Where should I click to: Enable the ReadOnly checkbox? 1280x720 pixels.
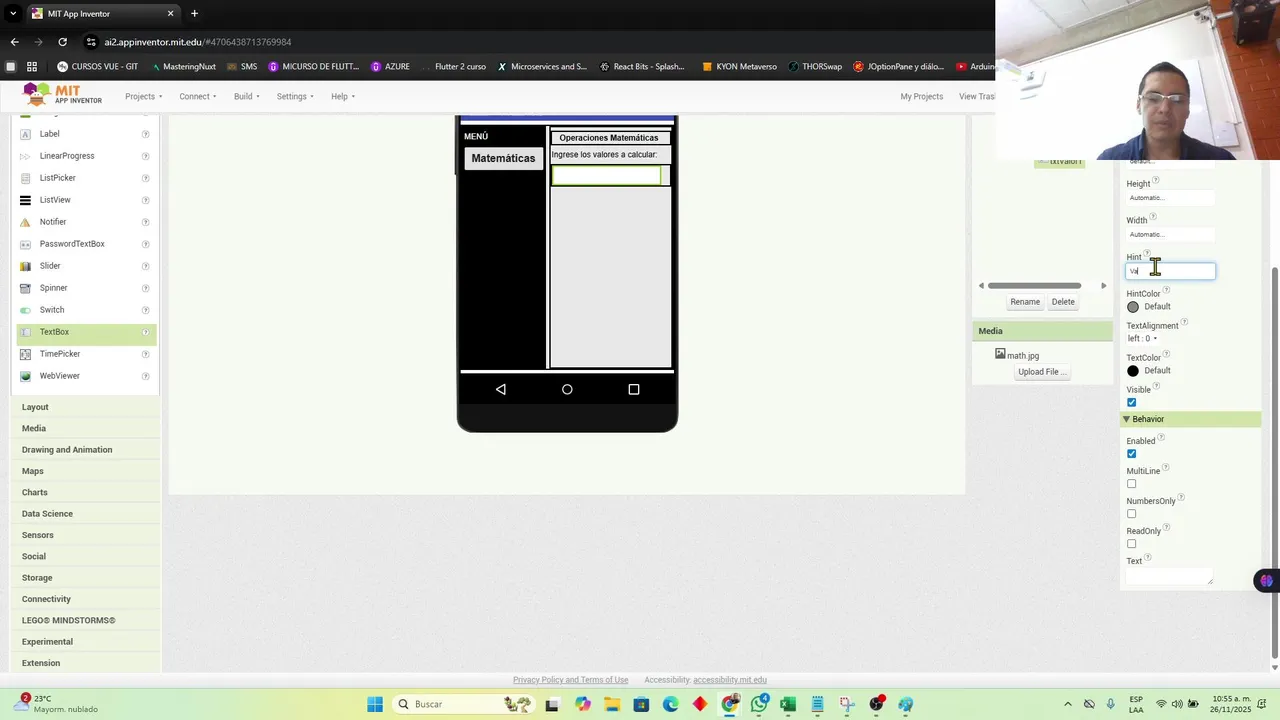pos(1132,544)
